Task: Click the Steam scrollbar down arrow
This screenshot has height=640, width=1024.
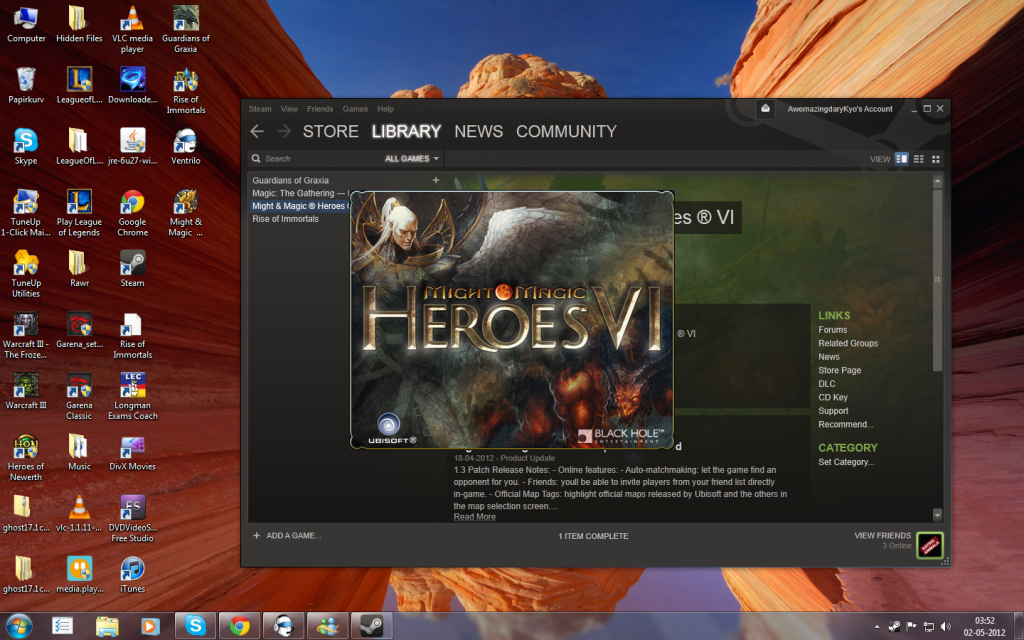Action: coord(937,515)
